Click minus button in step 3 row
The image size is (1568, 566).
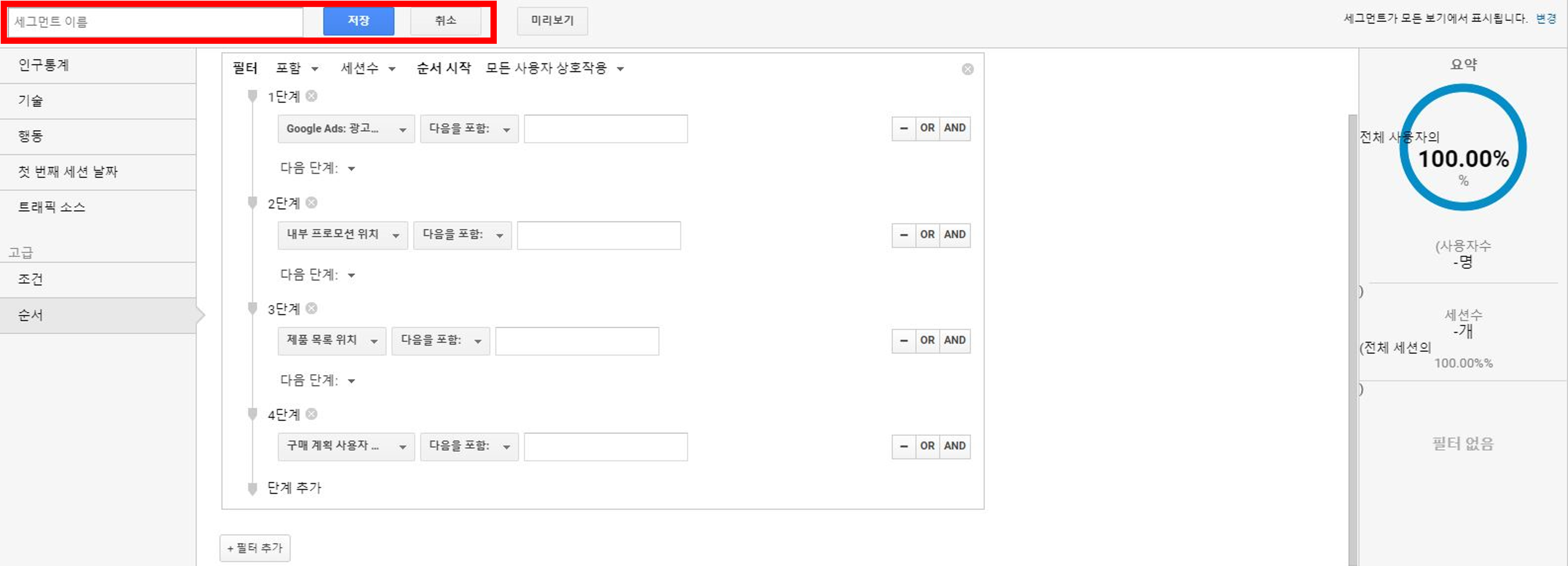coord(904,341)
